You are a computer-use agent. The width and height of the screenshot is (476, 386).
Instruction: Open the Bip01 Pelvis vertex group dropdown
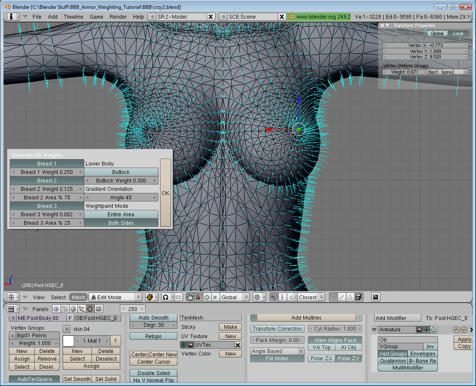click(13, 336)
